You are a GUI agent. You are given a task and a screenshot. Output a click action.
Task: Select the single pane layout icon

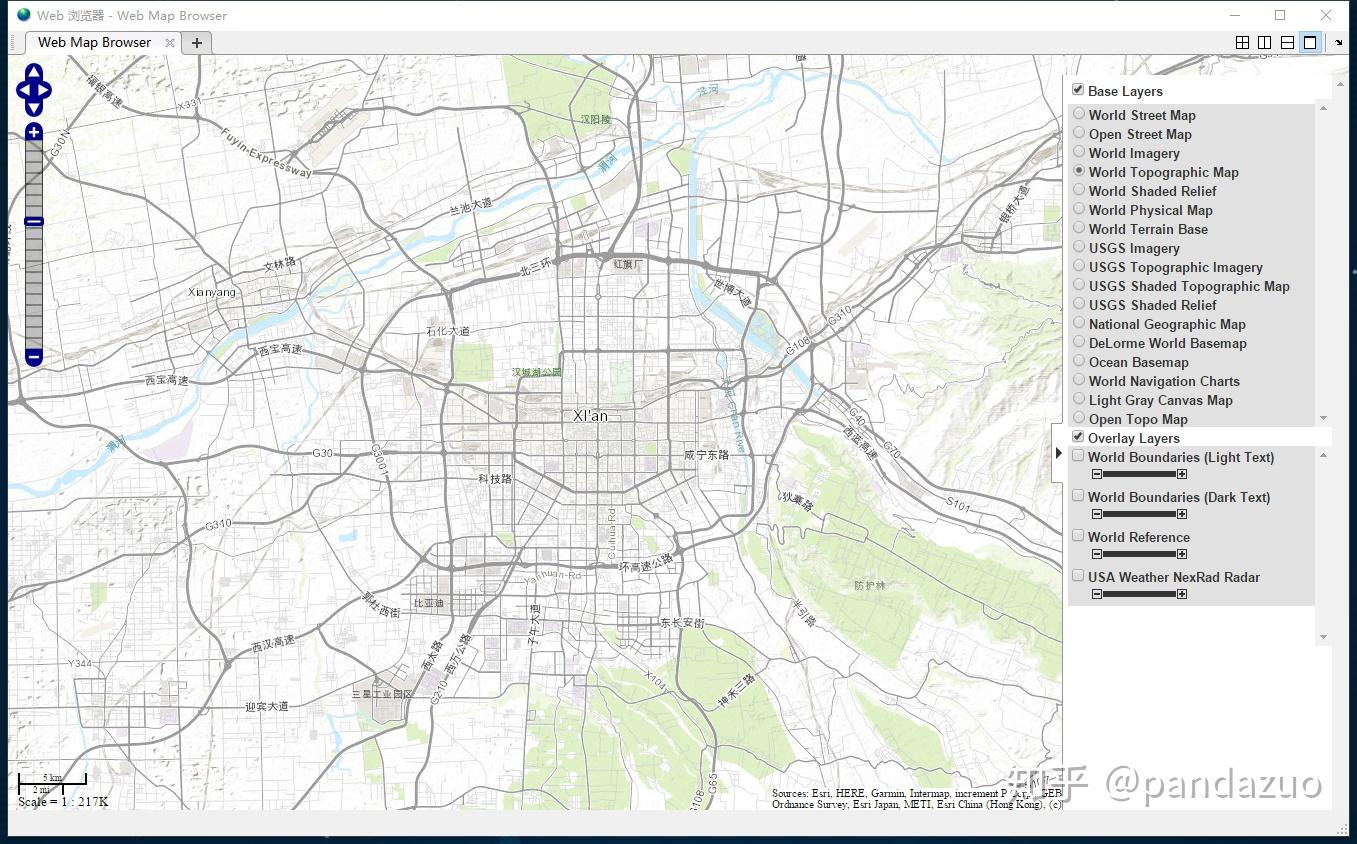click(1310, 42)
